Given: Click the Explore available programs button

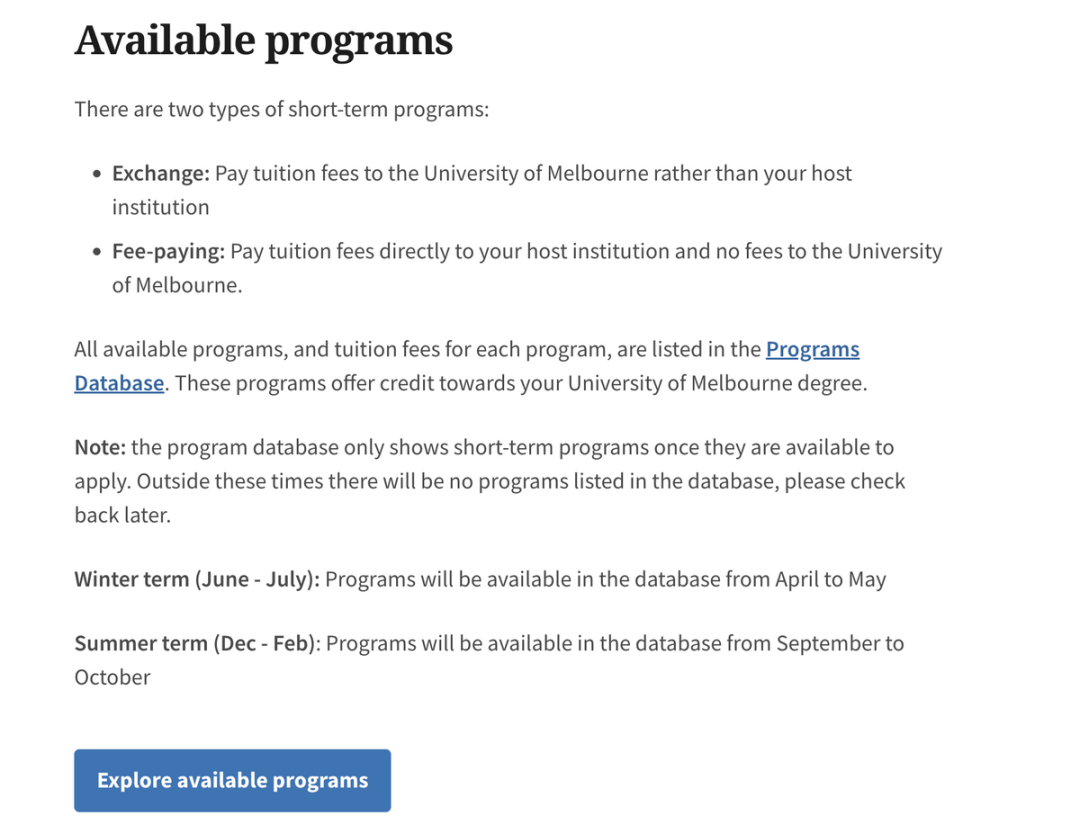Looking at the screenshot, I should [x=232, y=780].
